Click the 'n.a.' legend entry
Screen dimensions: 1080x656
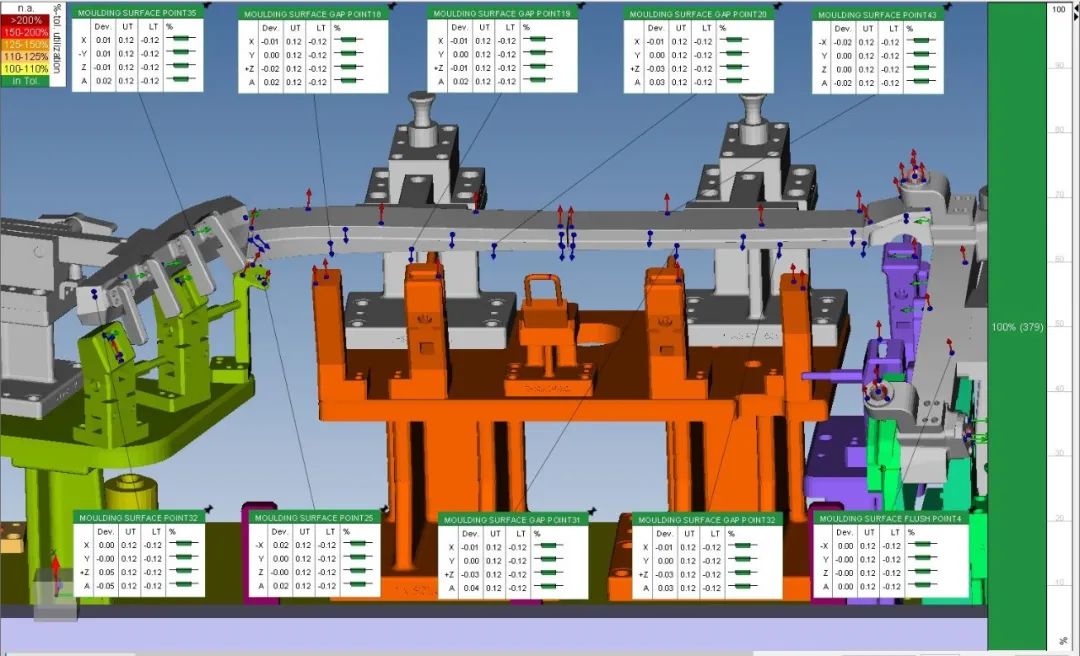tap(25, 8)
